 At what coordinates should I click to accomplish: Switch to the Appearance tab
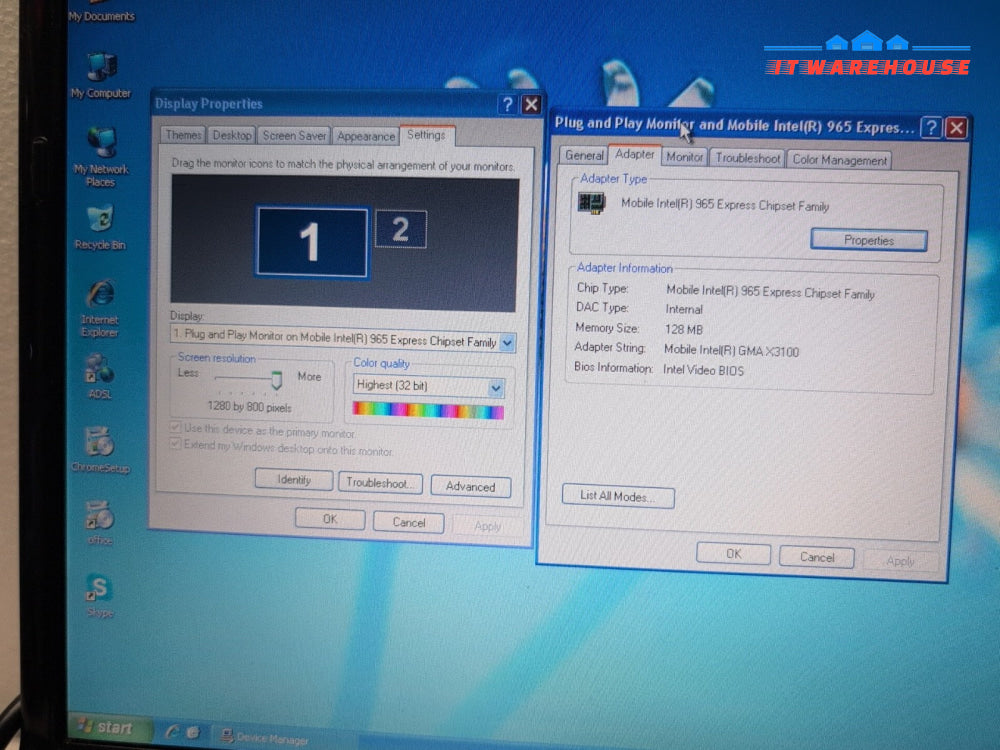point(366,136)
